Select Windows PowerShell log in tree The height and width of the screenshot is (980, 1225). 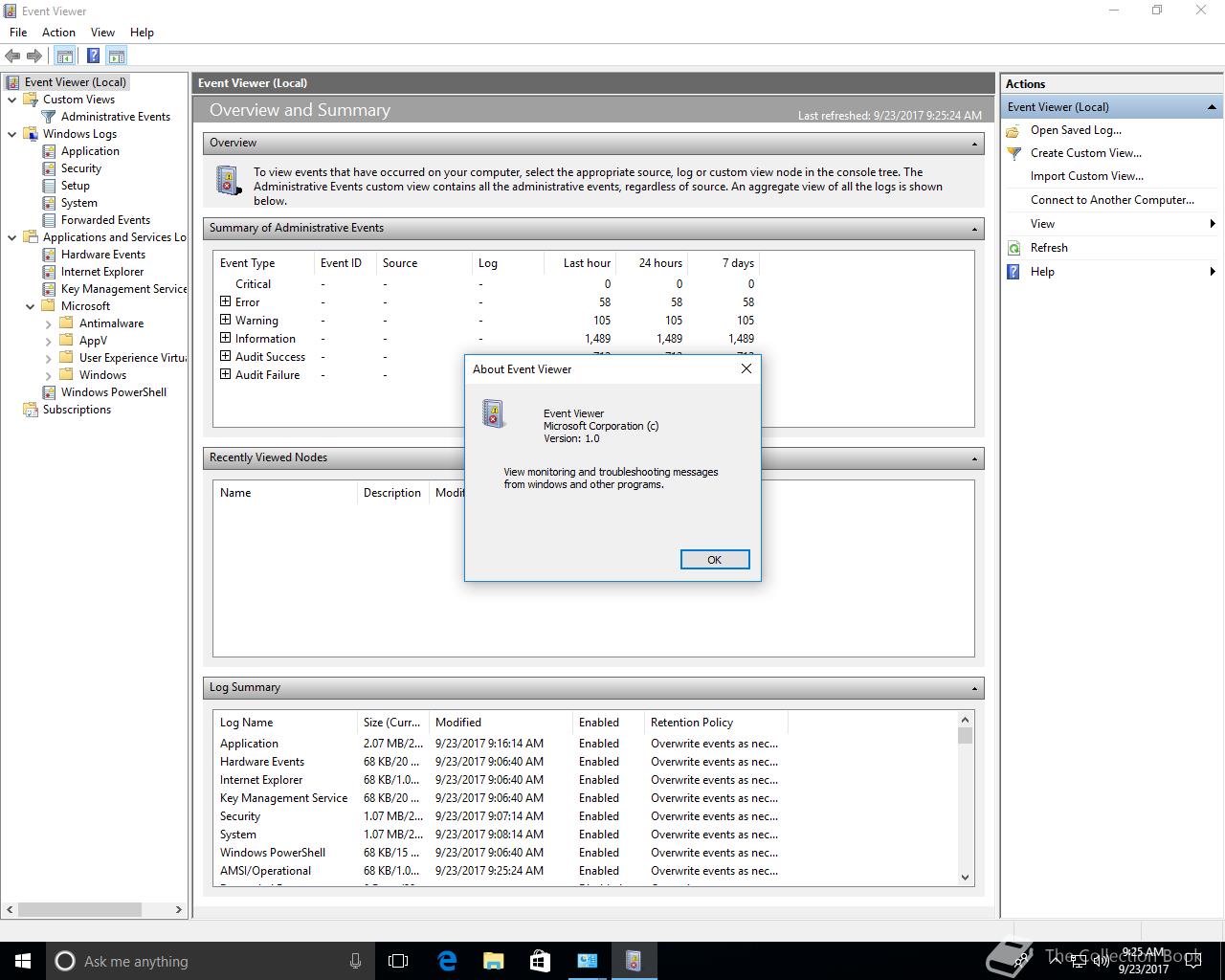pyautogui.click(x=113, y=392)
